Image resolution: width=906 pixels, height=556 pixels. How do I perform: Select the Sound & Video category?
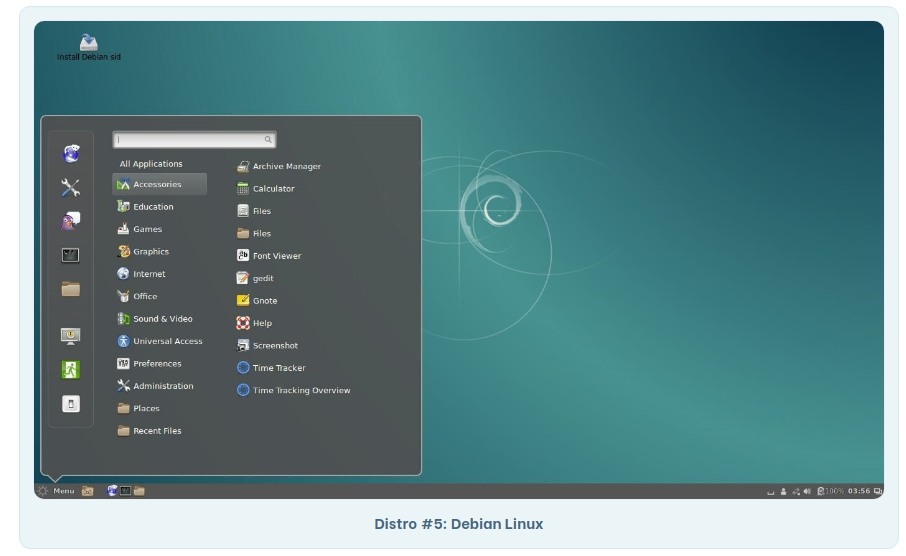tap(162, 319)
